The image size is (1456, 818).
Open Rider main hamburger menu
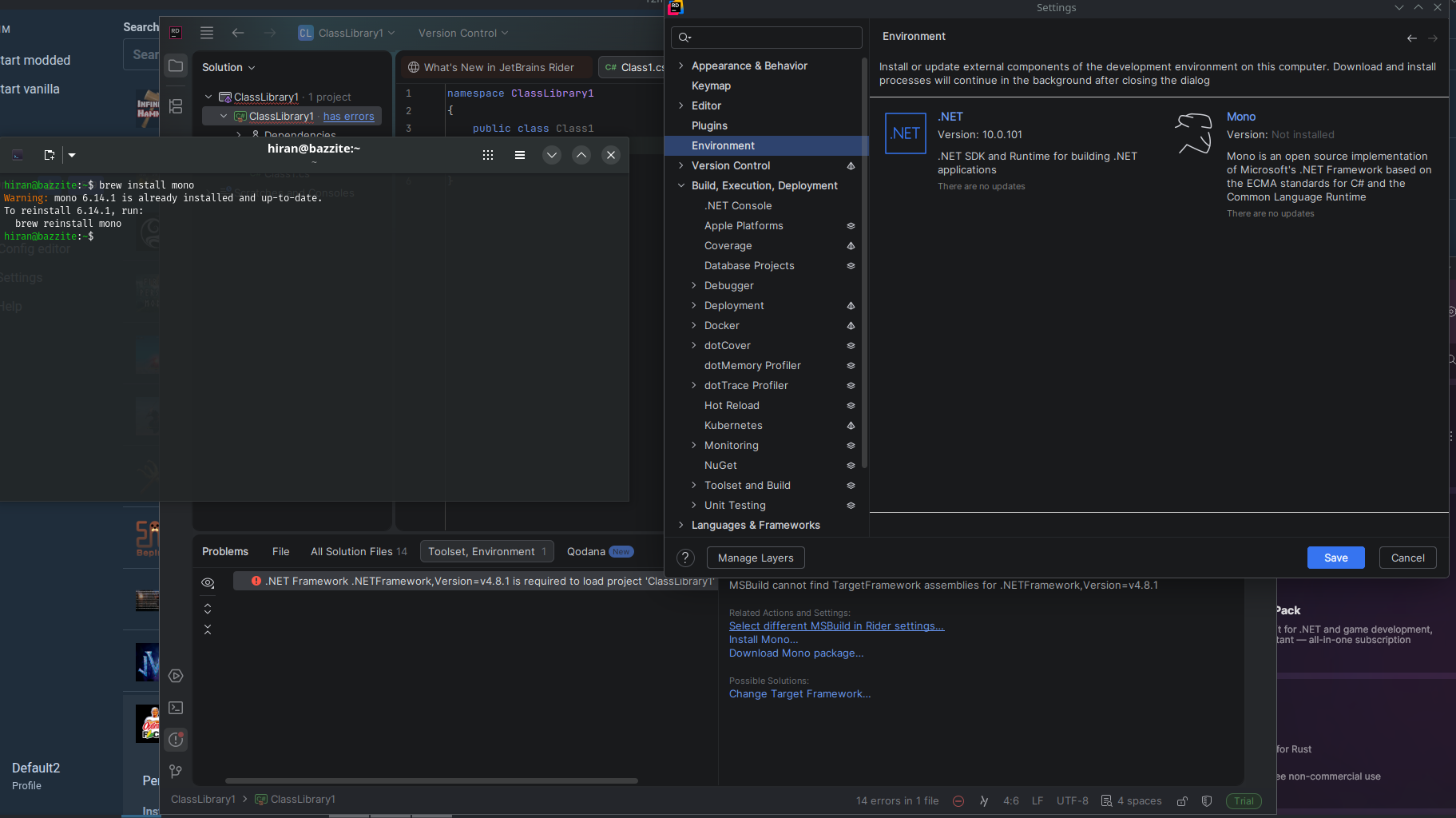[207, 33]
